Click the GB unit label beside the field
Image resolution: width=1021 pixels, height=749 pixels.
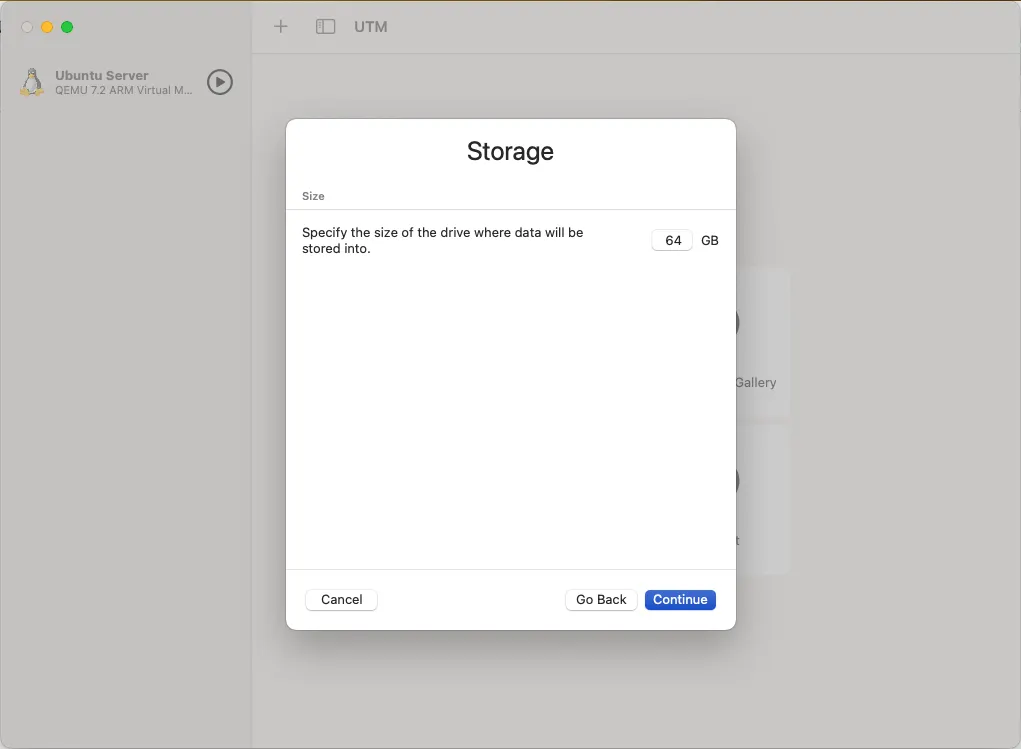[x=710, y=240]
